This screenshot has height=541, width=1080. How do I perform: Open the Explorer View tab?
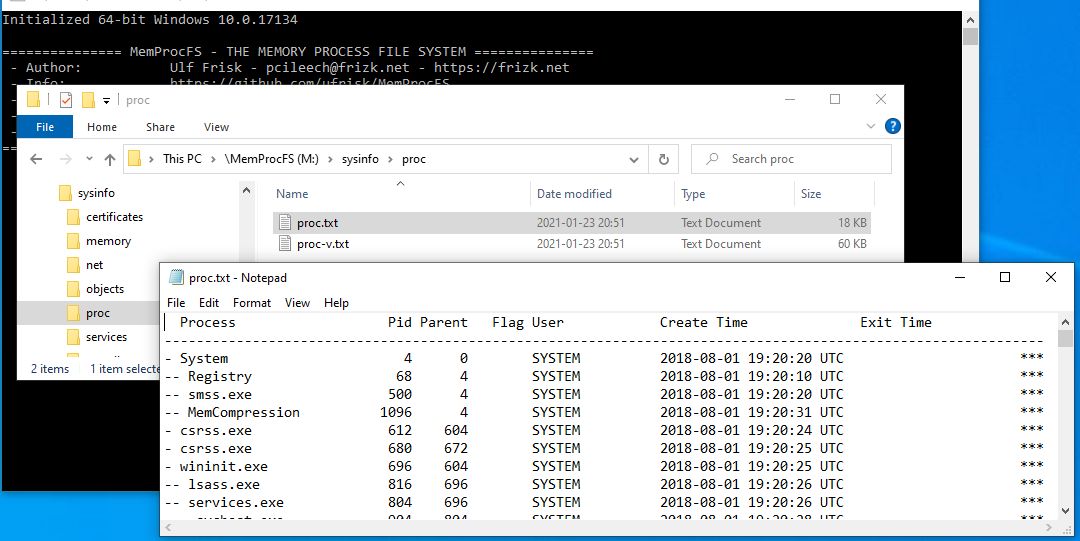(216, 127)
